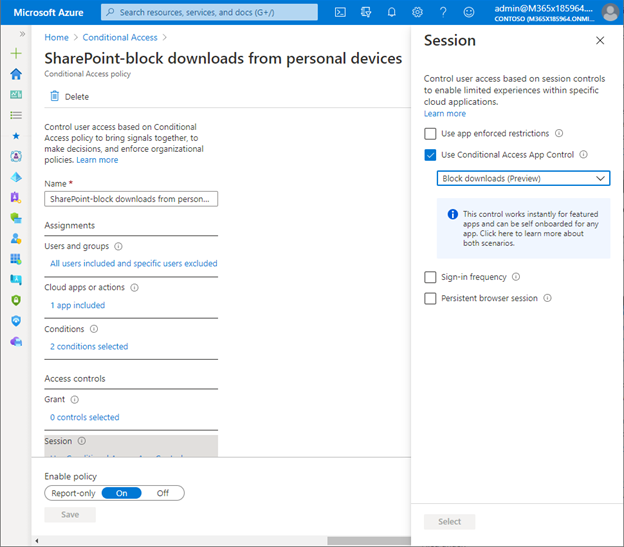This screenshot has width=624, height=547.
Task: Go to Conditional Access breadcrumb
Action: click(120, 37)
